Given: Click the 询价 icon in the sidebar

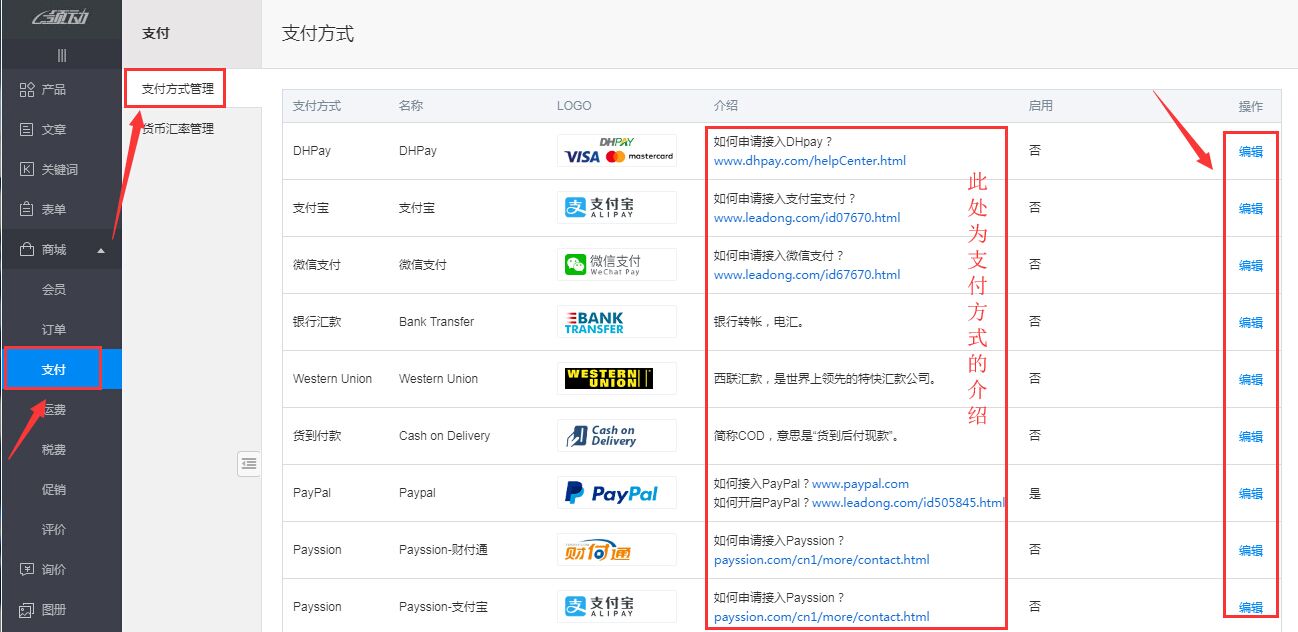Looking at the screenshot, I should [27, 570].
